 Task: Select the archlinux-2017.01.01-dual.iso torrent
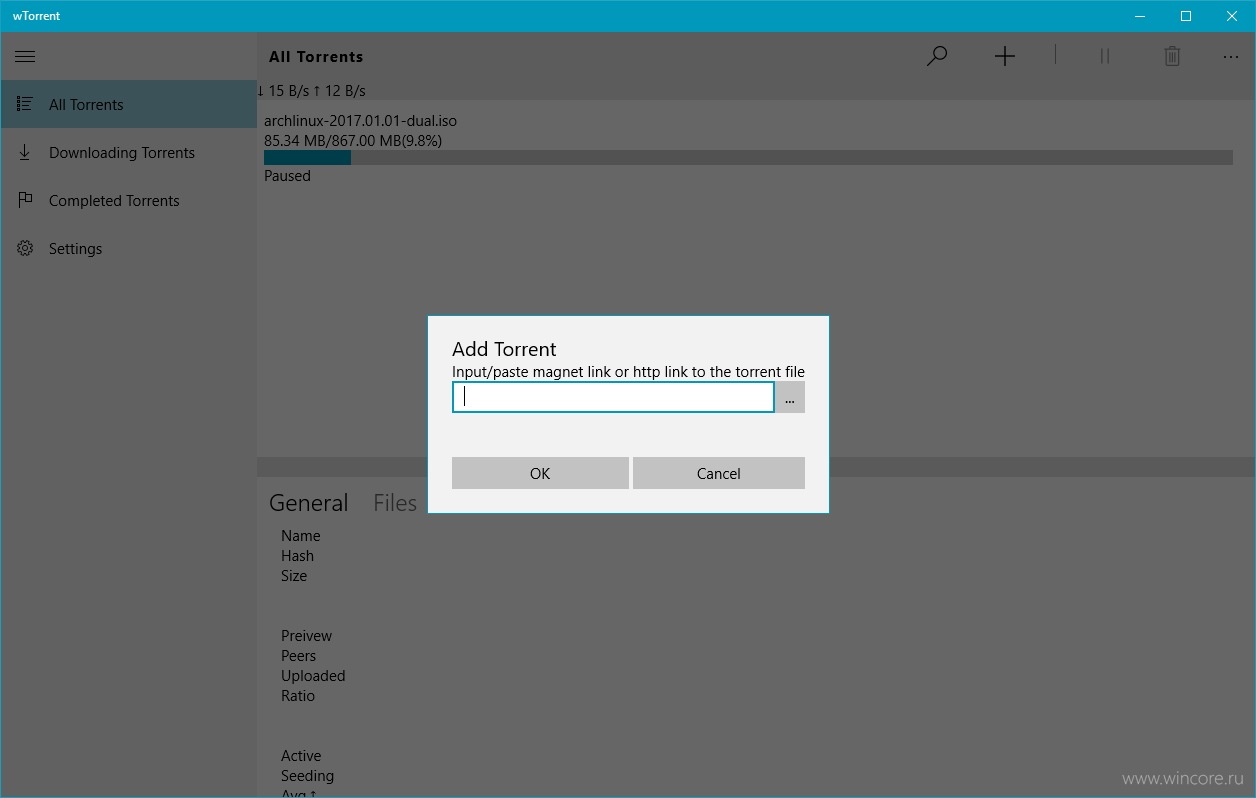coord(360,121)
